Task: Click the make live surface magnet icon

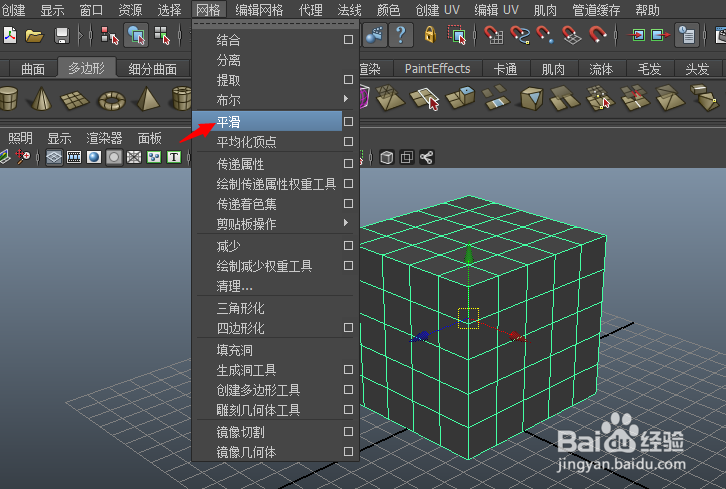Action: click(598, 35)
